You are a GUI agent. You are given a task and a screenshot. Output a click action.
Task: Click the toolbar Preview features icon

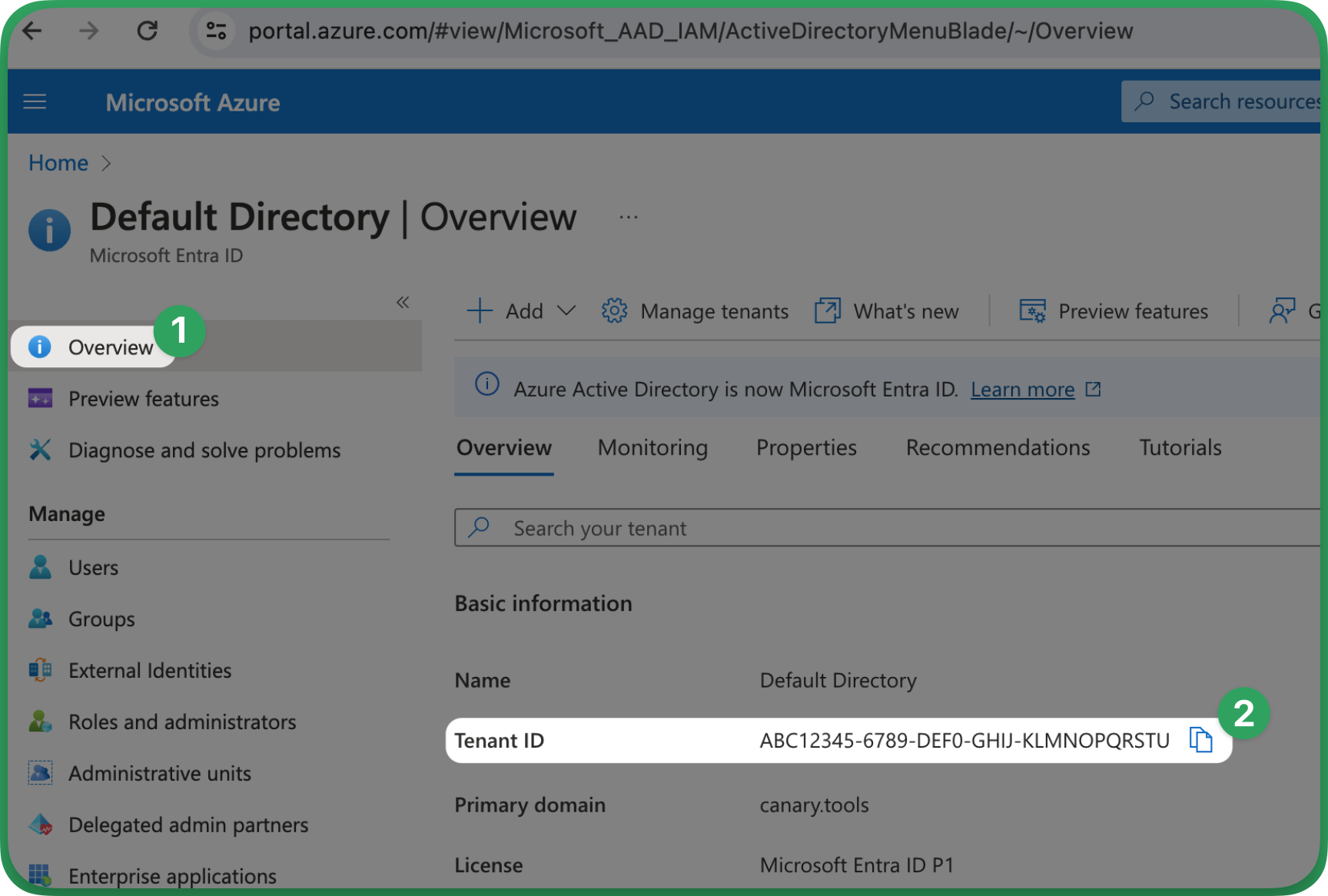pos(1032,311)
